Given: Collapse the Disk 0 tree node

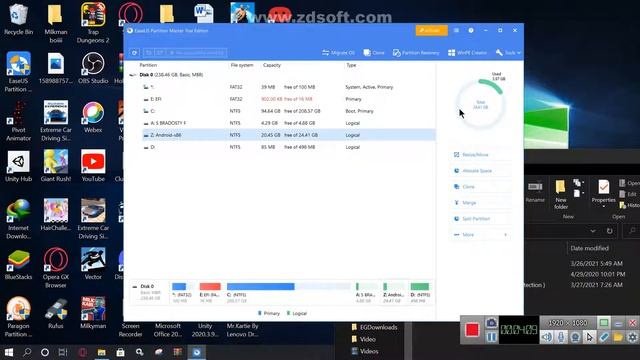Looking at the screenshot, I should point(132,75).
